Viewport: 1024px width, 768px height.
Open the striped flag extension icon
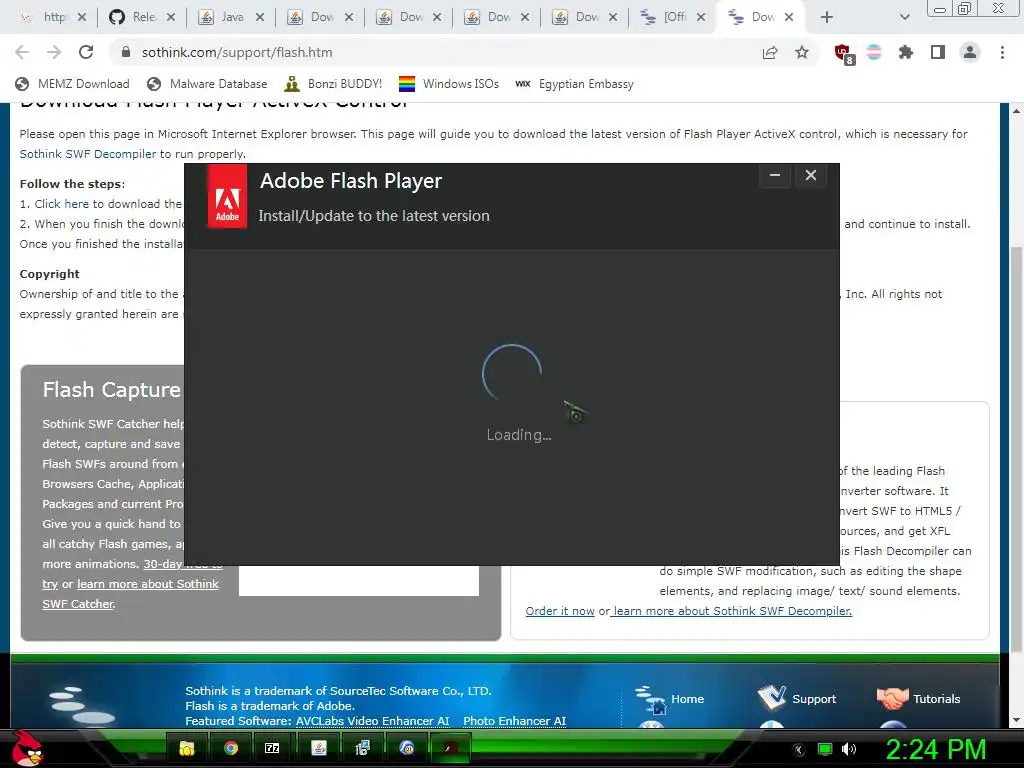click(874, 52)
